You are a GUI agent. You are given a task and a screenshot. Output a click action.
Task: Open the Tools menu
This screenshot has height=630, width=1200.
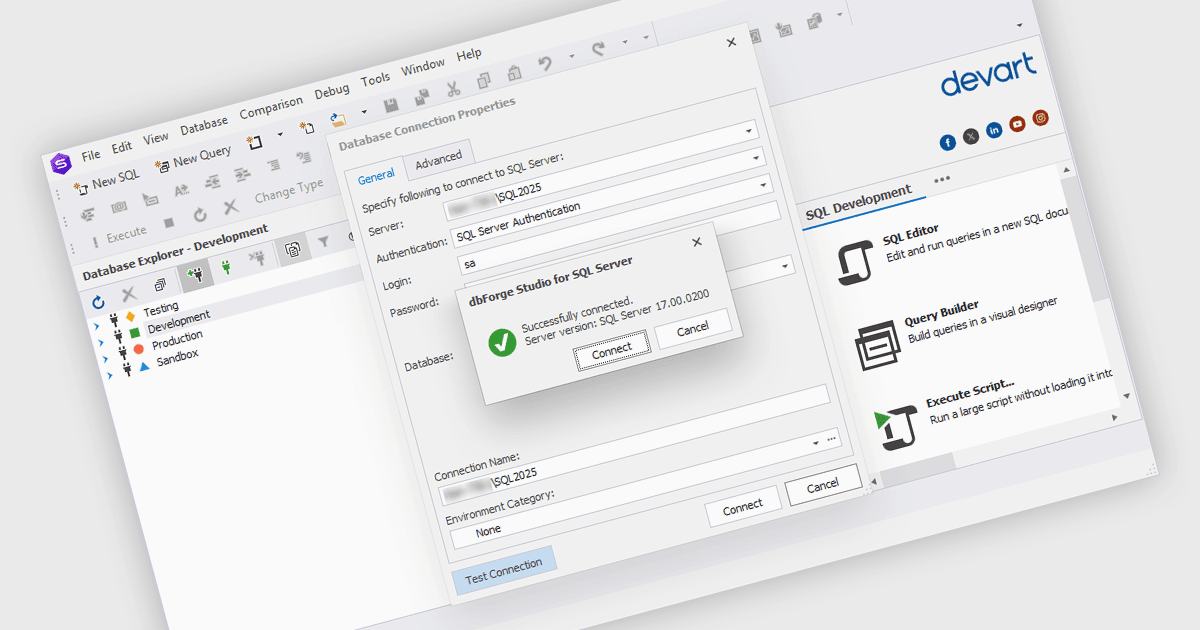pyautogui.click(x=375, y=80)
